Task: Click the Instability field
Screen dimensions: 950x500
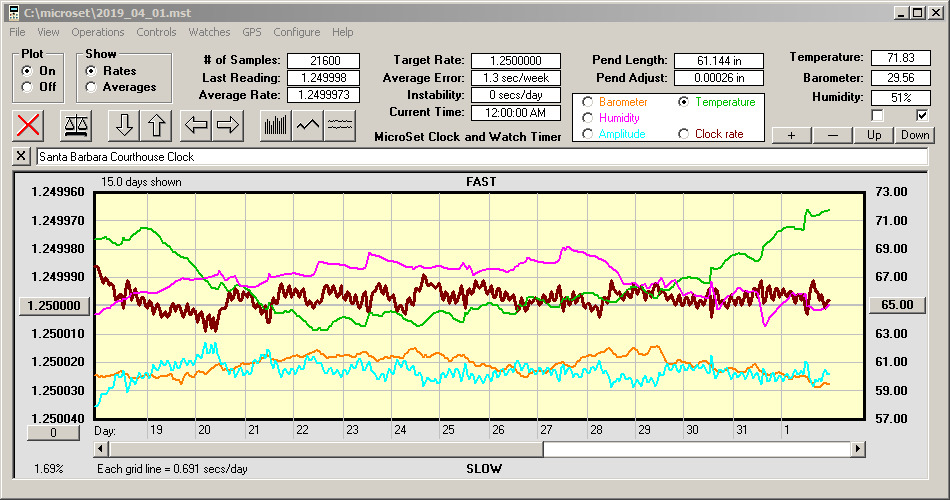Action: pos(516,95)
